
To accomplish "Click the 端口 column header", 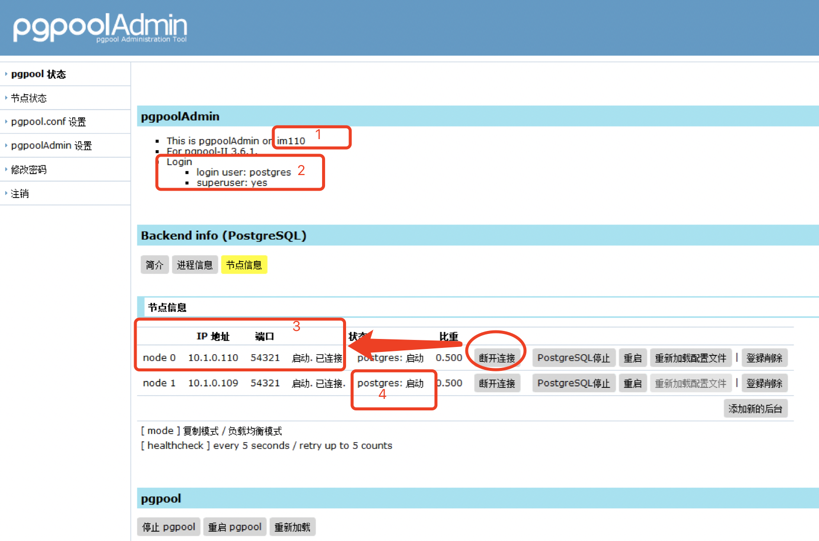I will click(264, 336).
